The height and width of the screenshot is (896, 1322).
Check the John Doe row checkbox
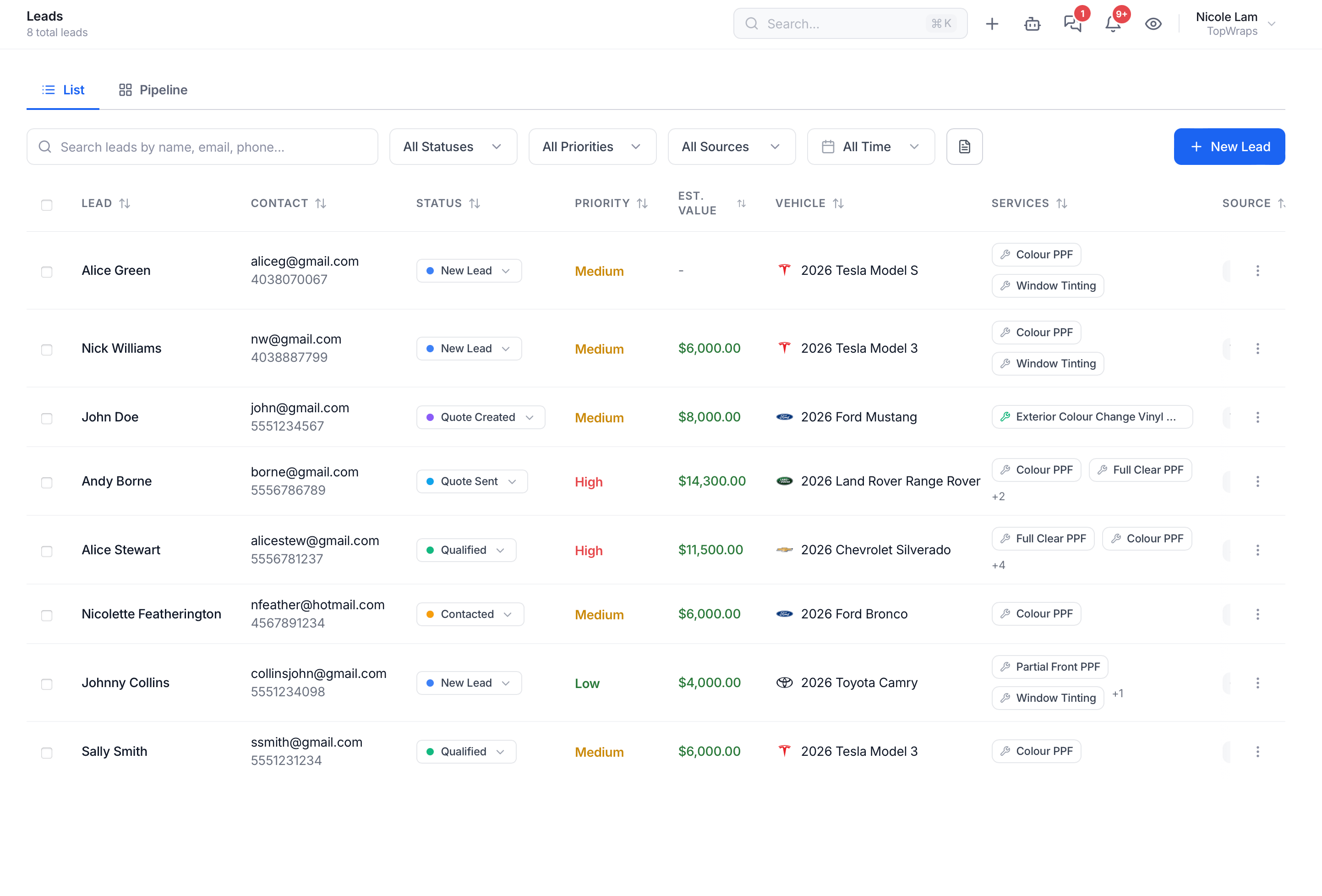47,419
